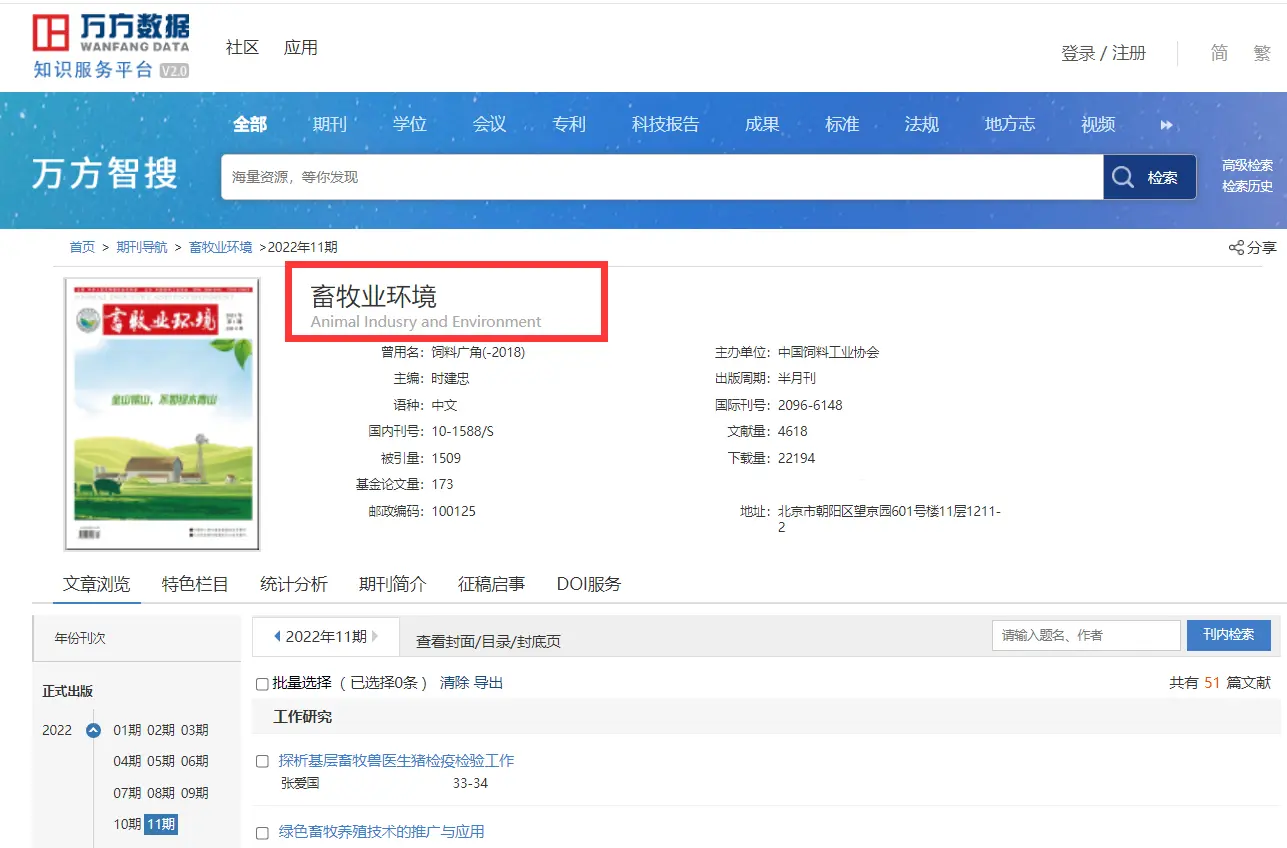Select the 全部 search category

tap(250, 124)
